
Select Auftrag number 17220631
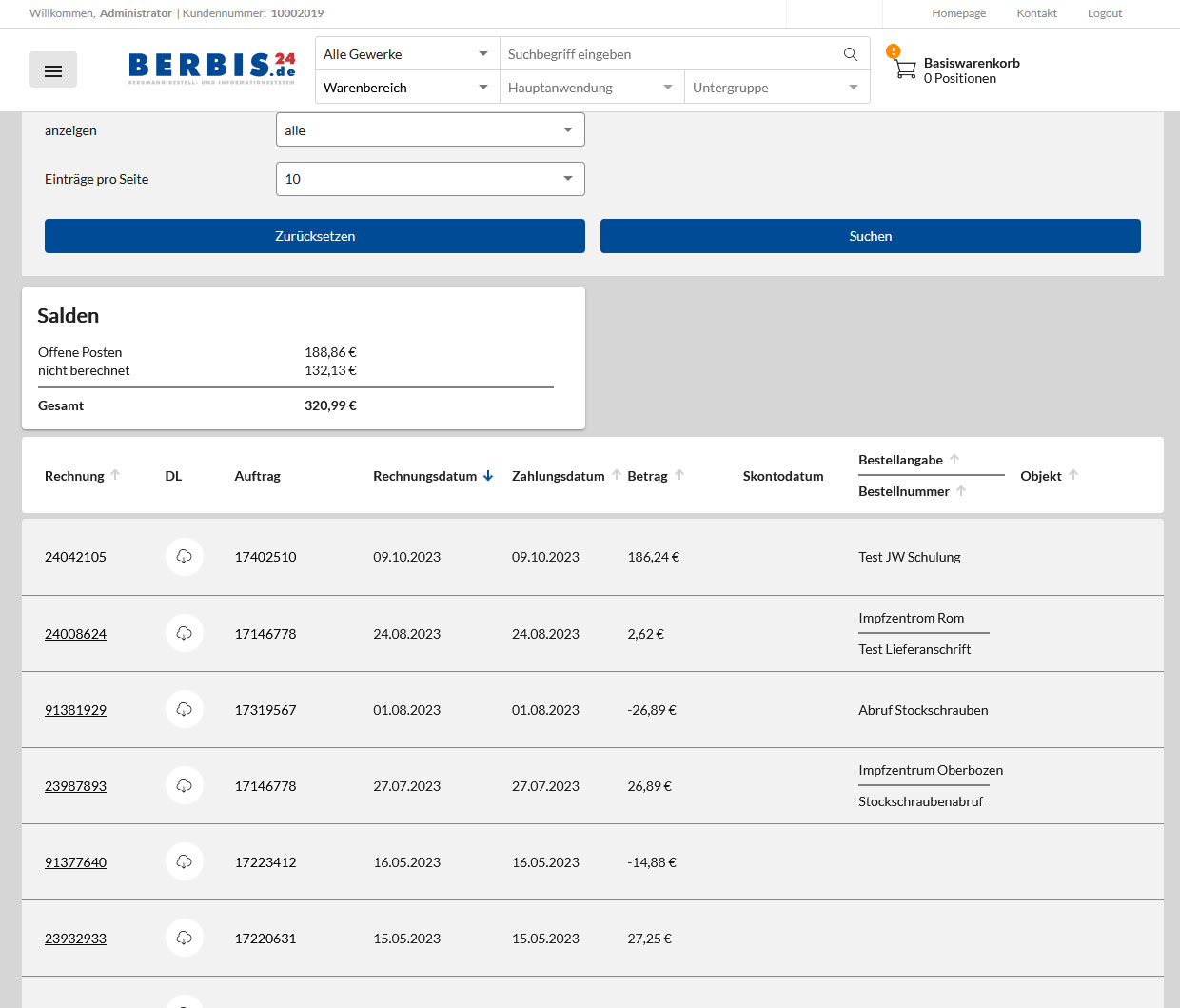265,939
